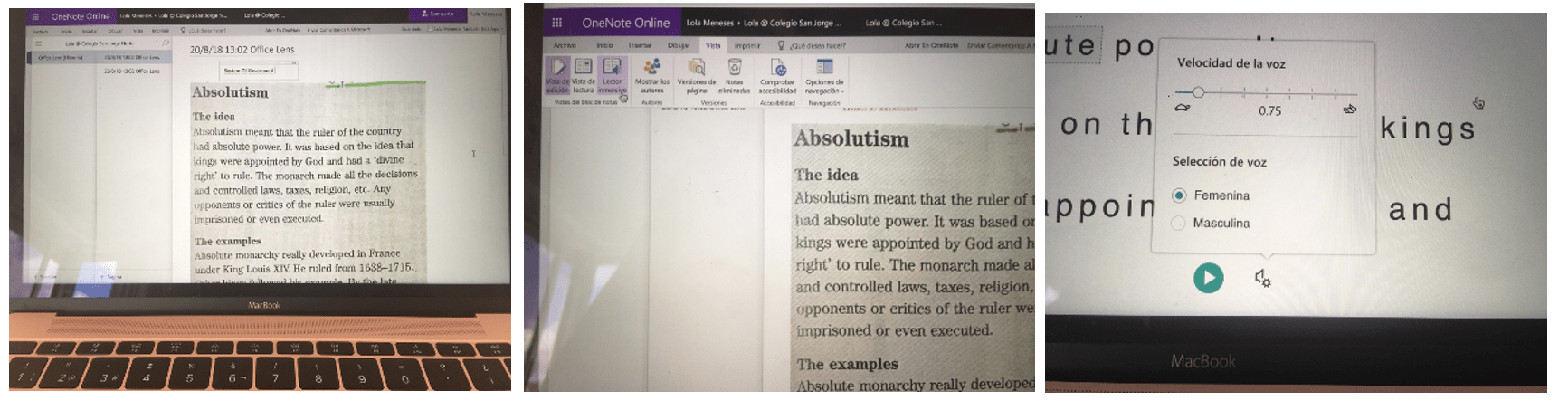Select Masculina voice option
The image size is (1568, 410).
click(1178, 223)
